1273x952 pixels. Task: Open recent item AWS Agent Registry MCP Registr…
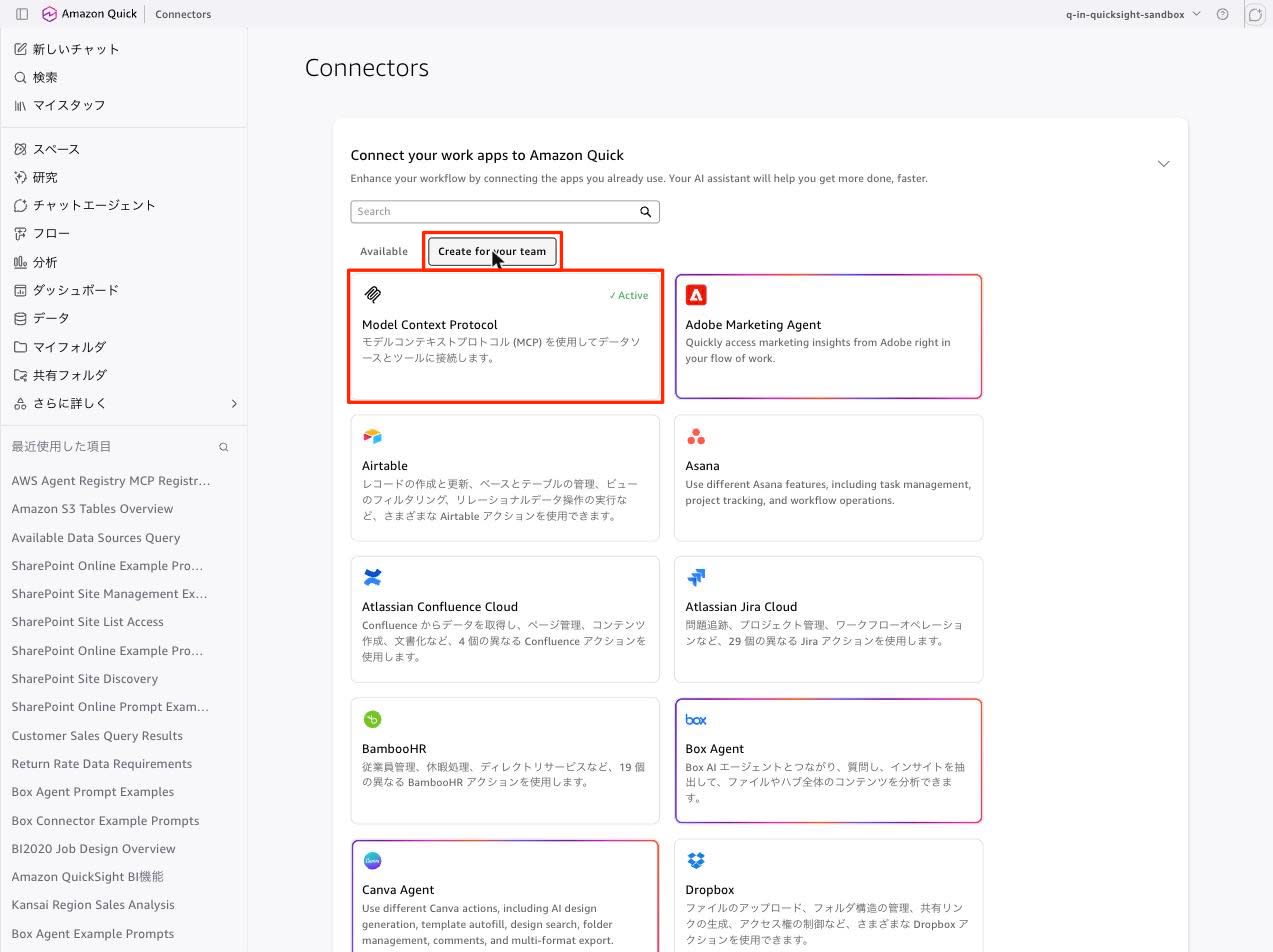pos(111,481)
